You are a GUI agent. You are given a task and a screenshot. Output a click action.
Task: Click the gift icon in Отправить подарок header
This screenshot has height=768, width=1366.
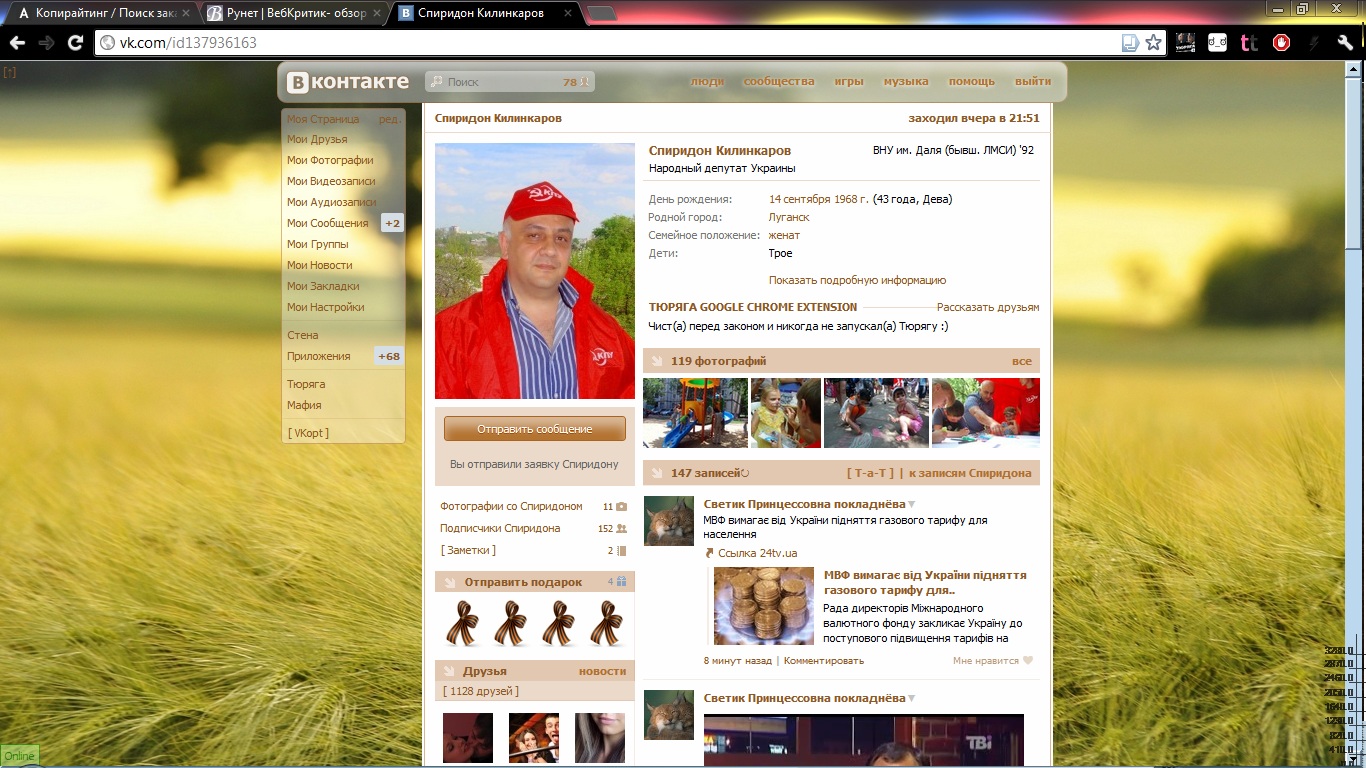tap(621, 582)
